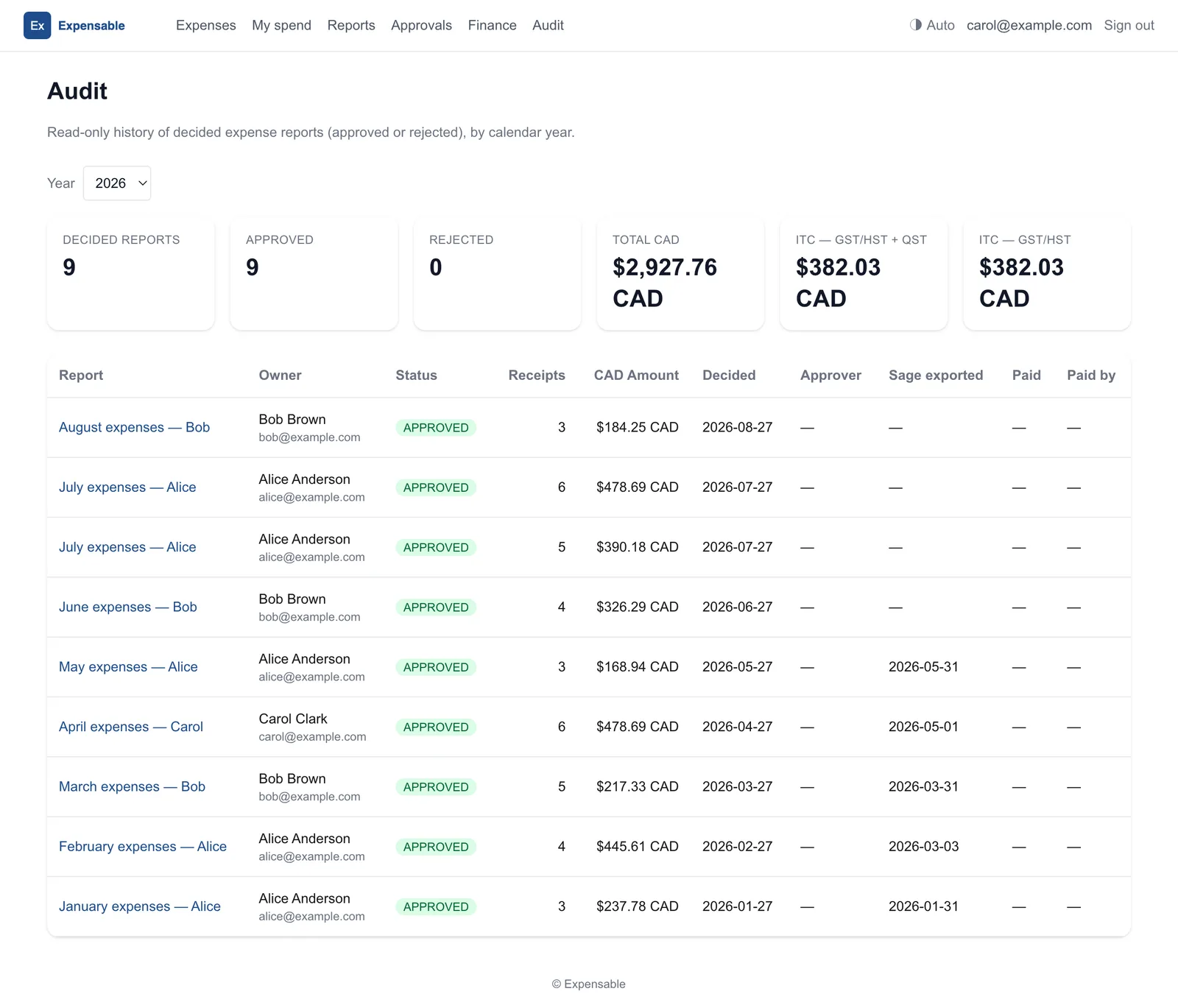Click the Decided Reports summary card
Screen dimensions: 1178x1008
coord(131,274)
